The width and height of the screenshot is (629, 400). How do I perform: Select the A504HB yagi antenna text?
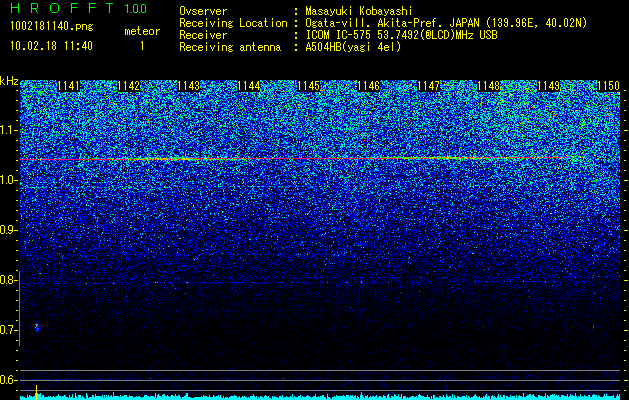[x=353, y=47]
